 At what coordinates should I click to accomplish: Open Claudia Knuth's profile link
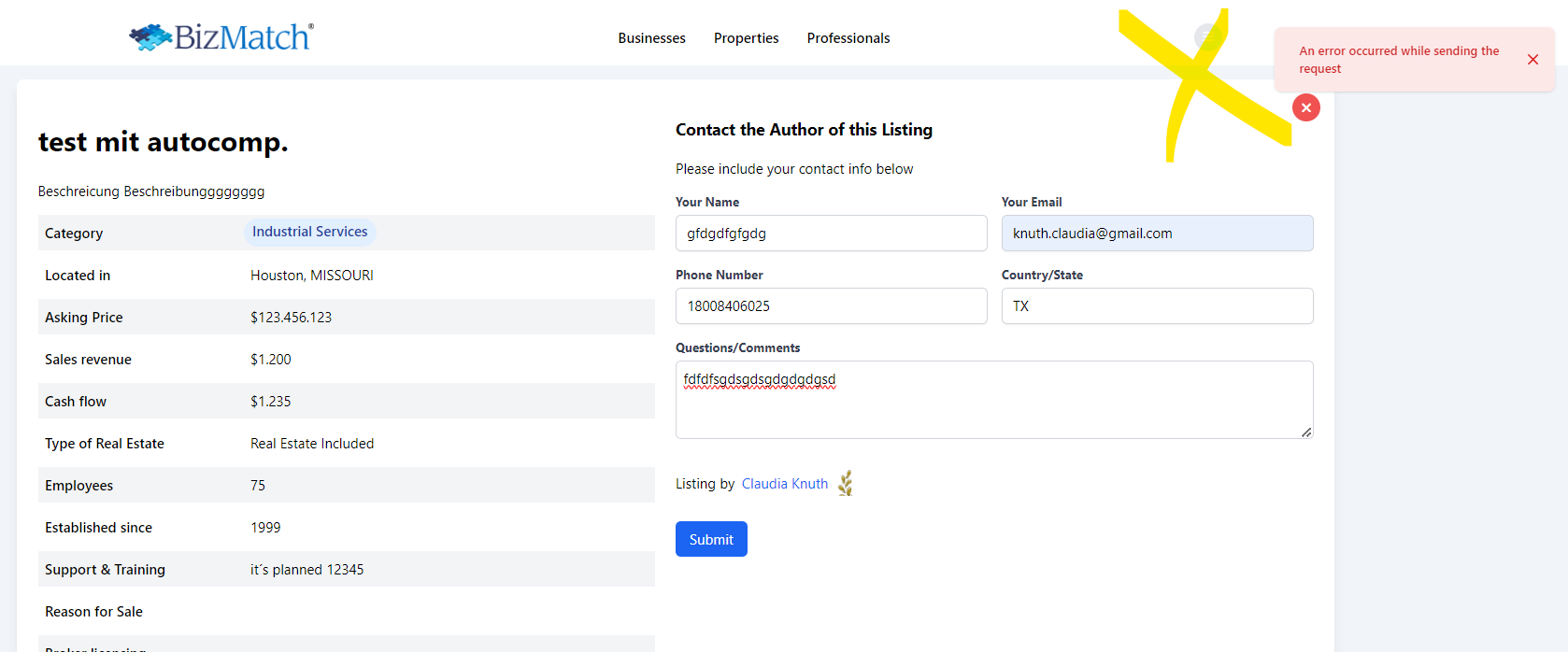click(x=784, y=484)
